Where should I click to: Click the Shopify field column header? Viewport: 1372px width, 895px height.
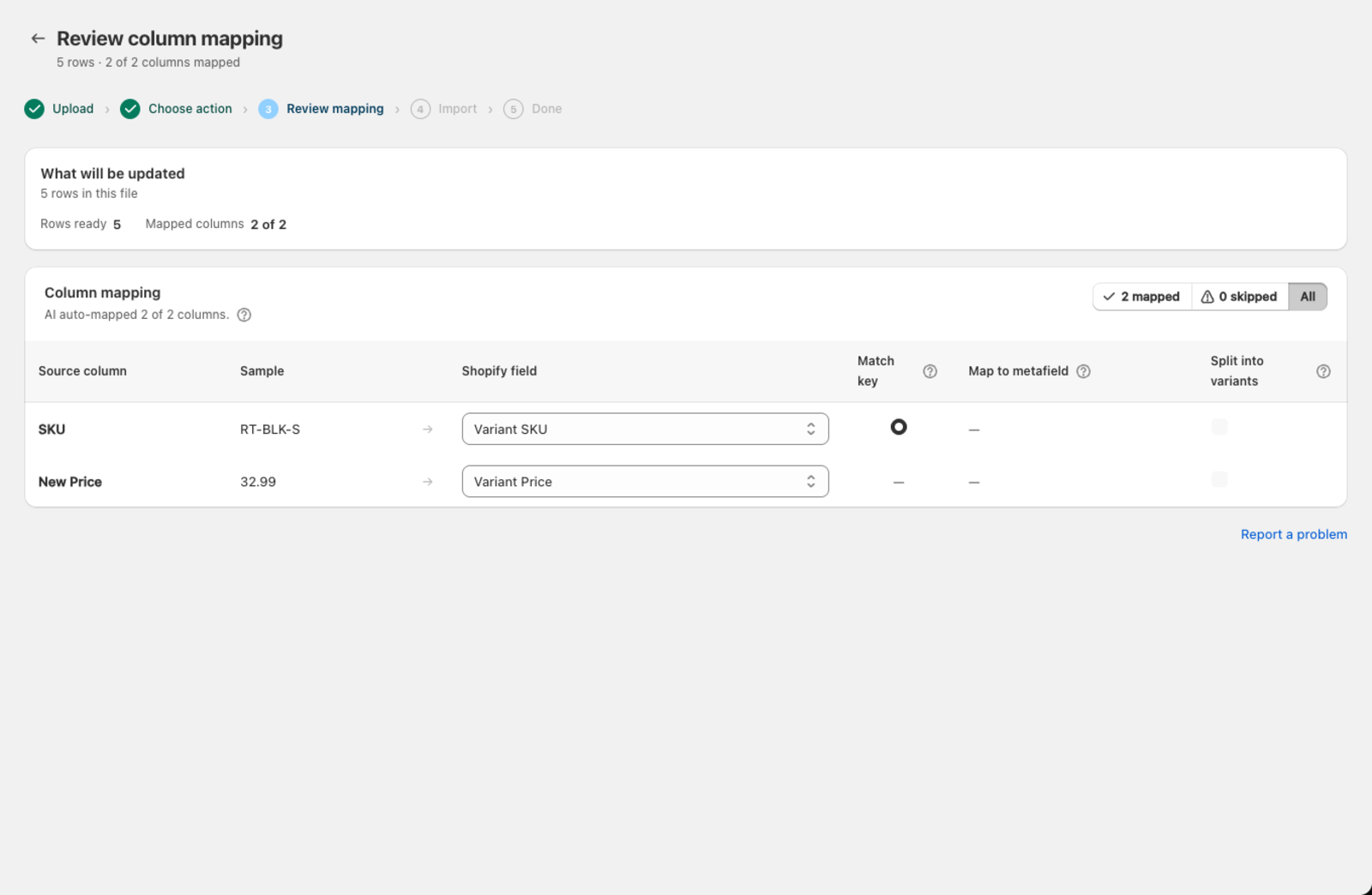[x=499, y=371]
